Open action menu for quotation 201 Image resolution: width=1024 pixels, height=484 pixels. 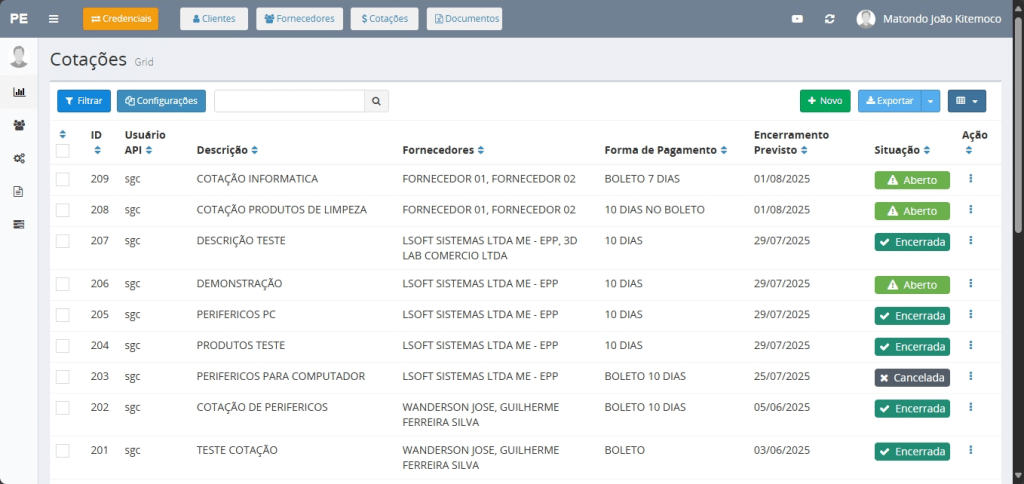(970, 450)
